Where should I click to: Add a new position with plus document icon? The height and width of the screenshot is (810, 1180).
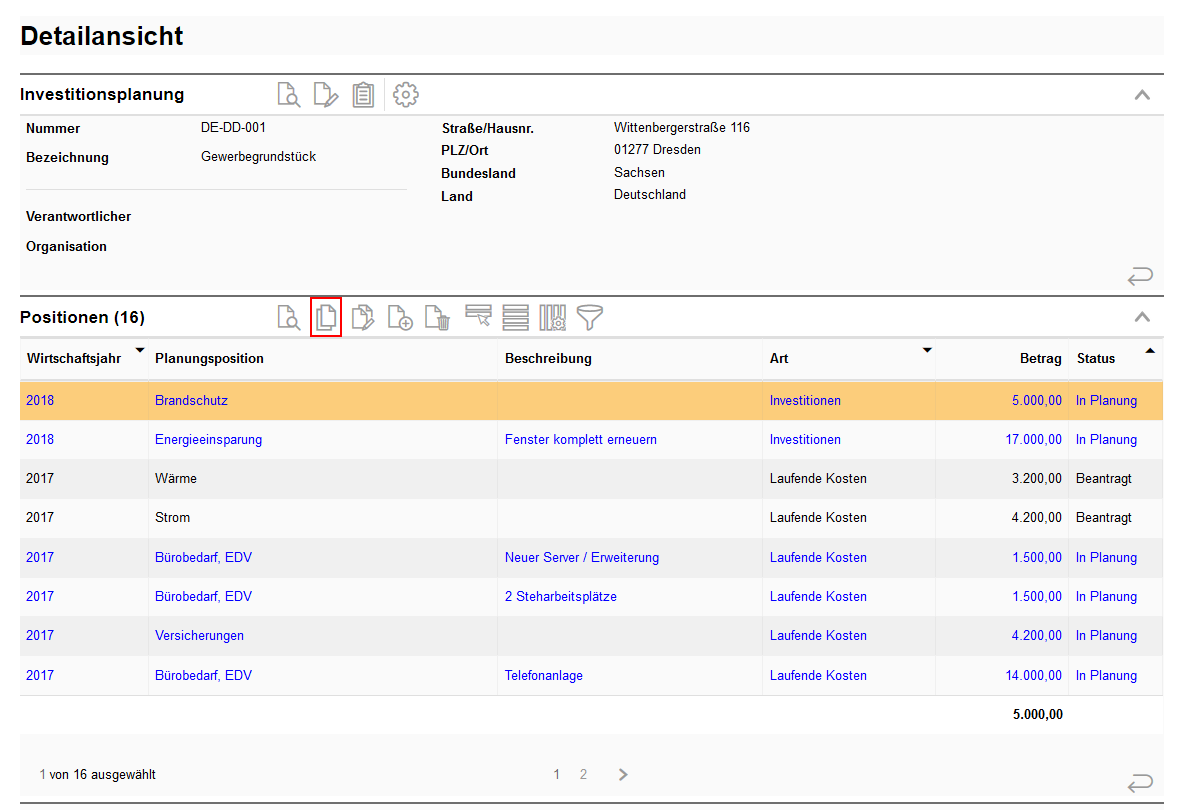tap(400, 317)
